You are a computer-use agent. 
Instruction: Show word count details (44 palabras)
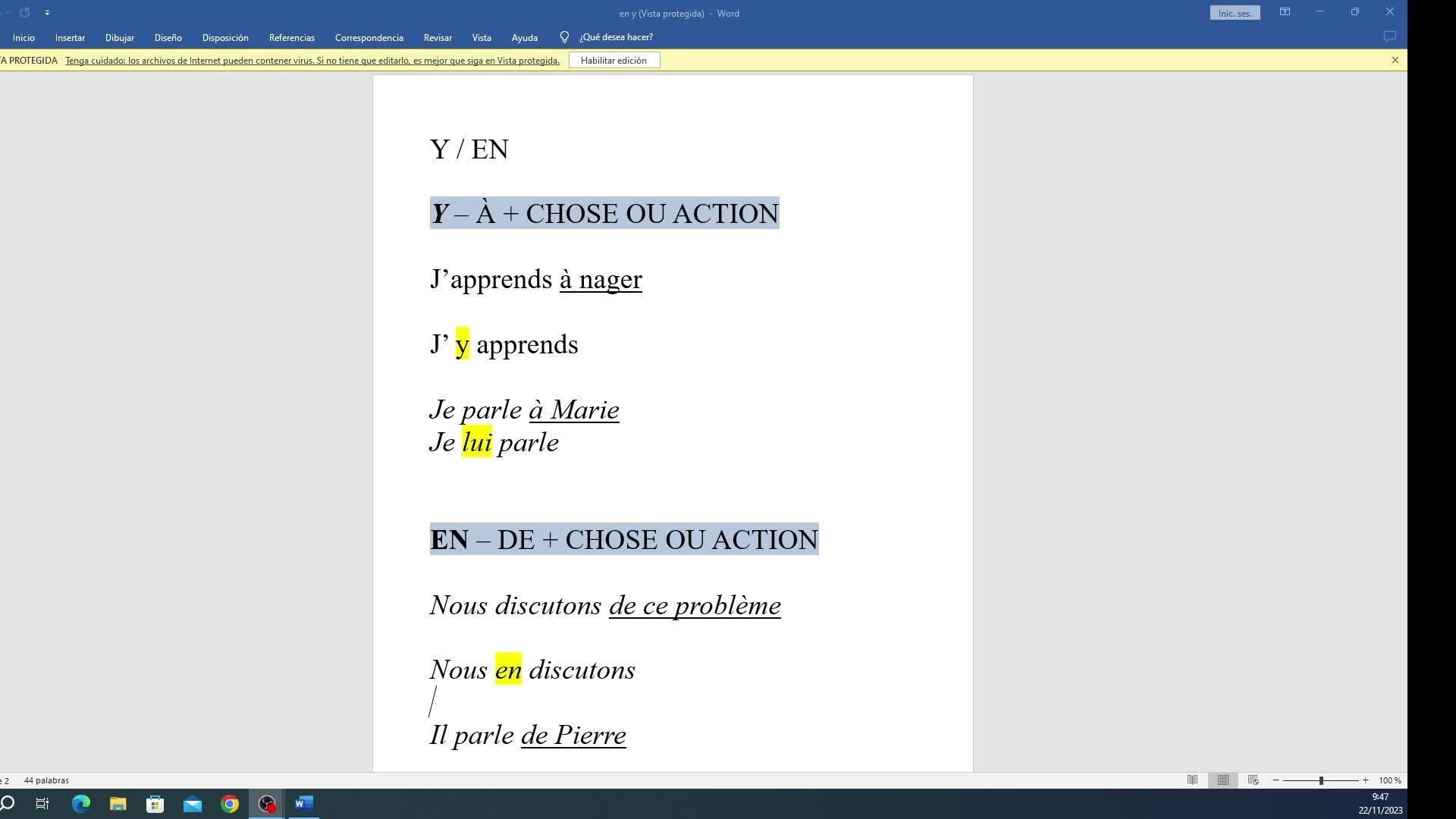click(x=46, y=780)
